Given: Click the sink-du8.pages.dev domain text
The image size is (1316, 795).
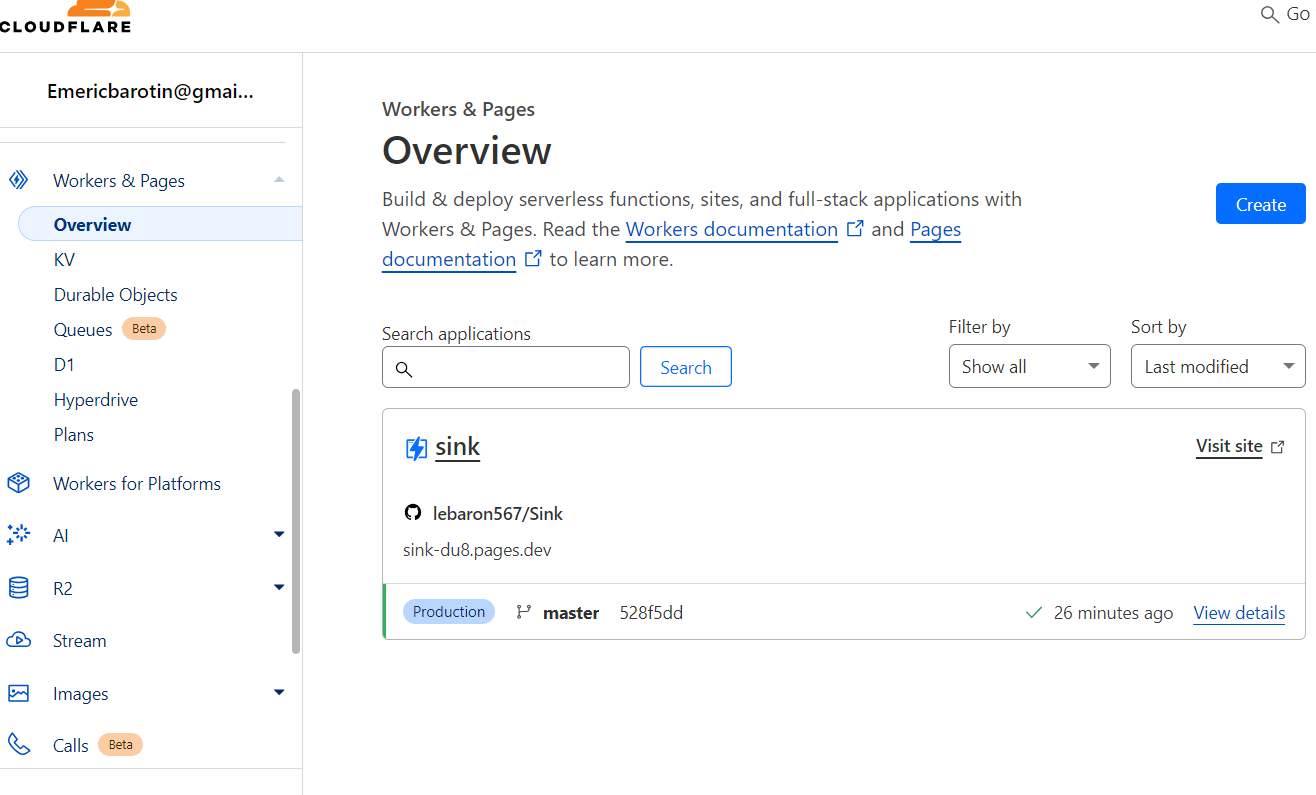Looking at the screenshot, I should [x=477, y=550].
